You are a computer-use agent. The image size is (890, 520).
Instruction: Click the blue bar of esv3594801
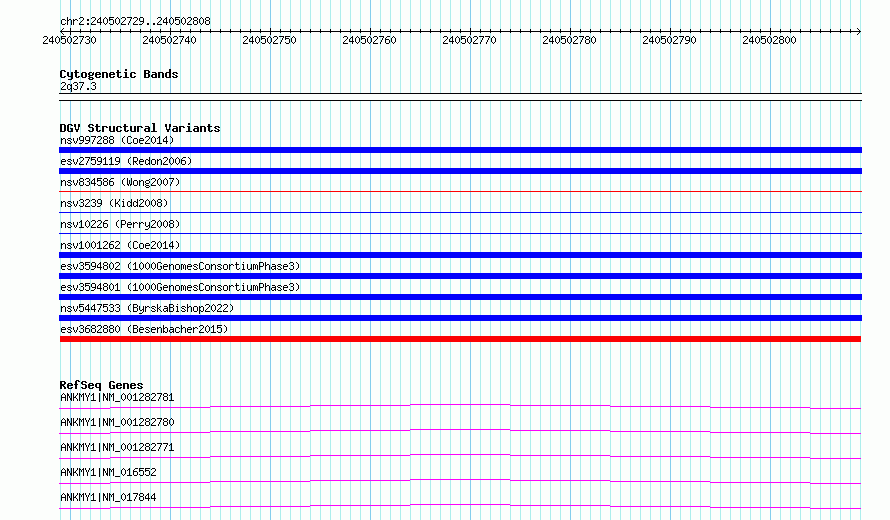point(460,297)
